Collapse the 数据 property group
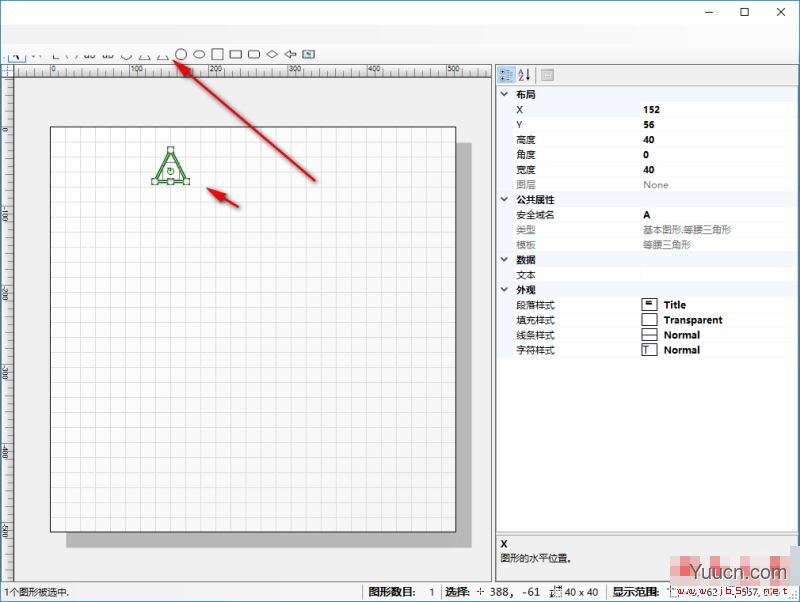Image resolution: width=800 pixels, height=602 pixels. pyautogui.click(x=504, y=260)
